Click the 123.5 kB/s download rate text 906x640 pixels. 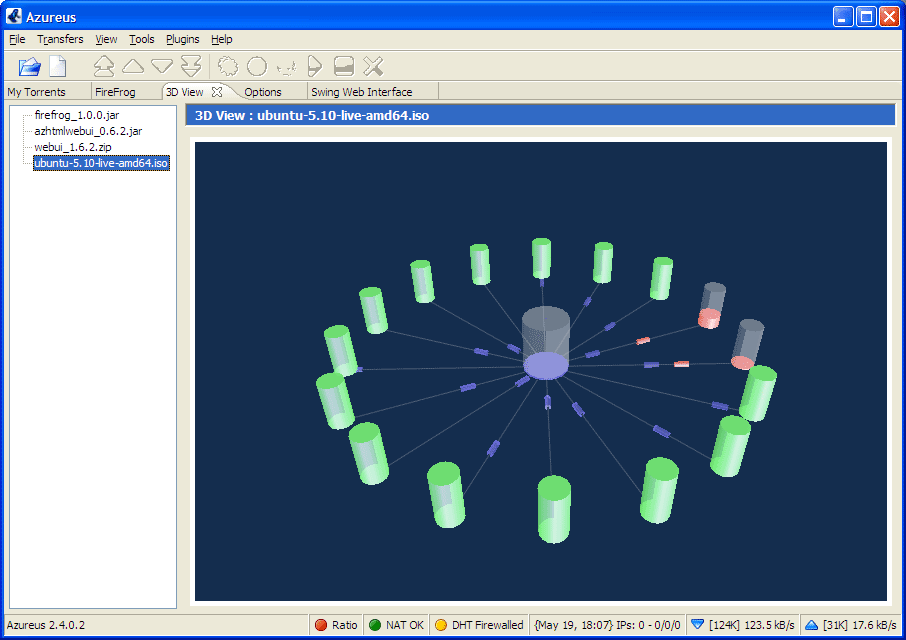[x=769, y=625]
